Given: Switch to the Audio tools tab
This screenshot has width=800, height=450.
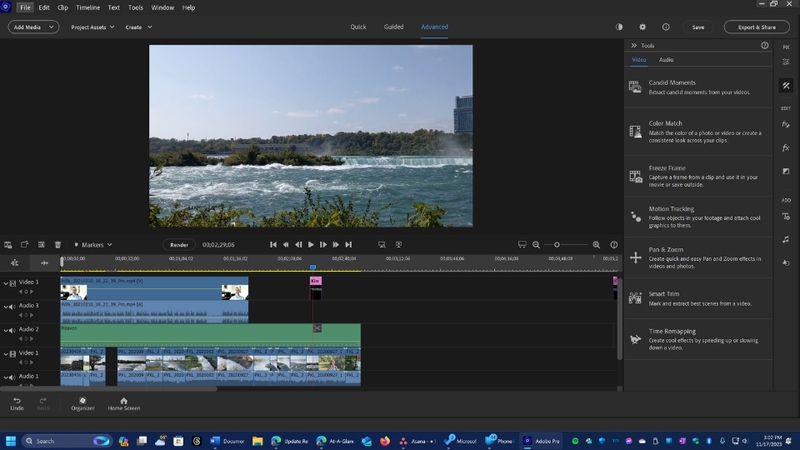Looking at the screenshot, I should click(x=666, y=60).
